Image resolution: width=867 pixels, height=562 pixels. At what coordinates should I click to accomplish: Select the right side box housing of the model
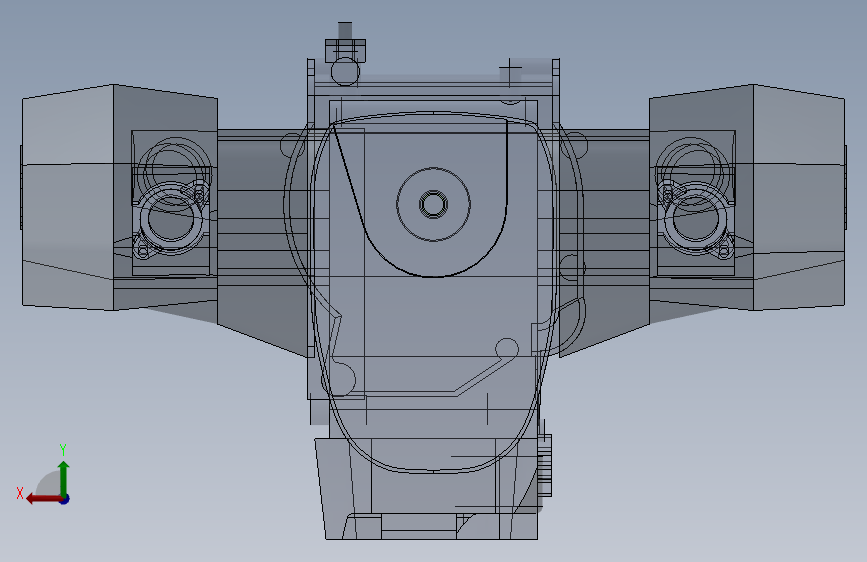[x=747, y=197]
